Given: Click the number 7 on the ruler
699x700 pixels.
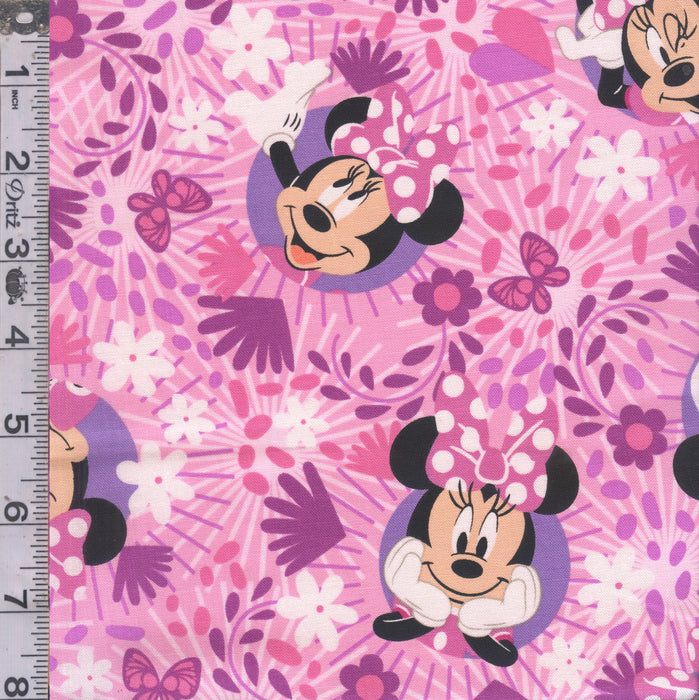Looking at the screenshot, I should coord(17,600).
